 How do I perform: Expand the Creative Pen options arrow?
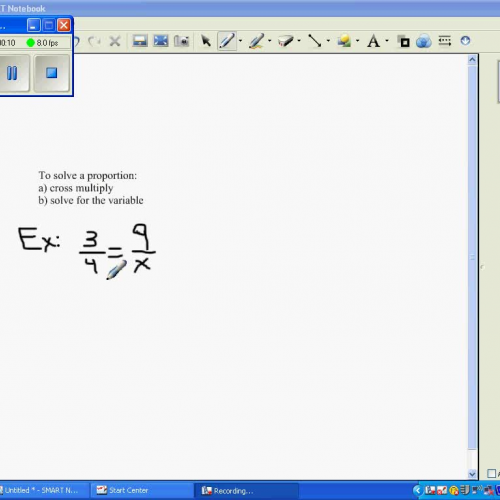click(x=269, y=41)
